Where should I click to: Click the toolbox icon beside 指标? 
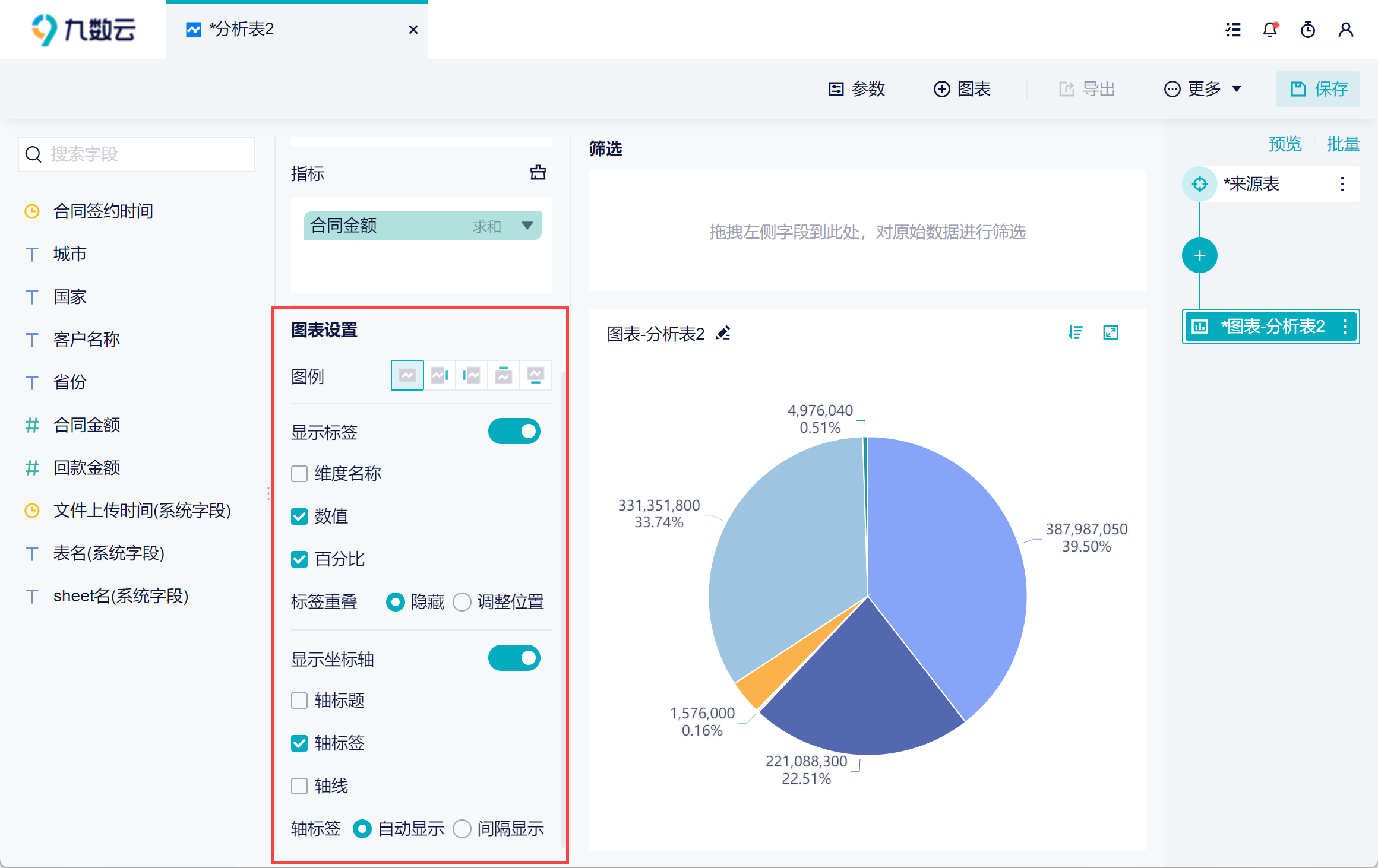[x=538, y=173]
